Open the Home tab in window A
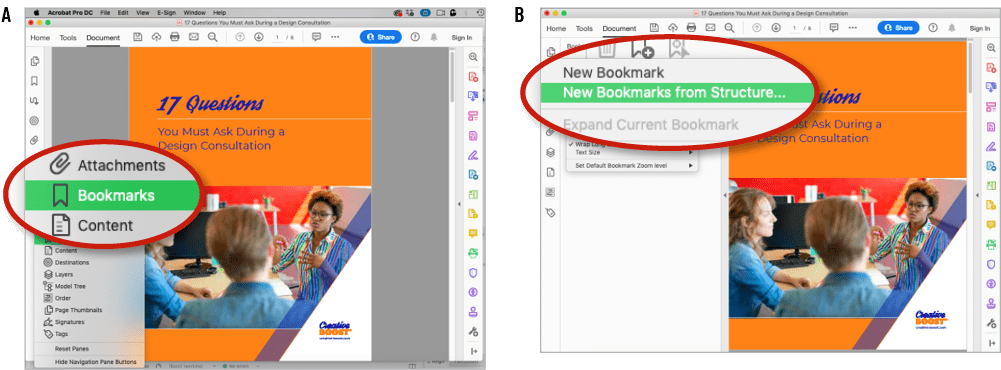The height and width of the screenshot is (370, 1001). click(40, 38)
